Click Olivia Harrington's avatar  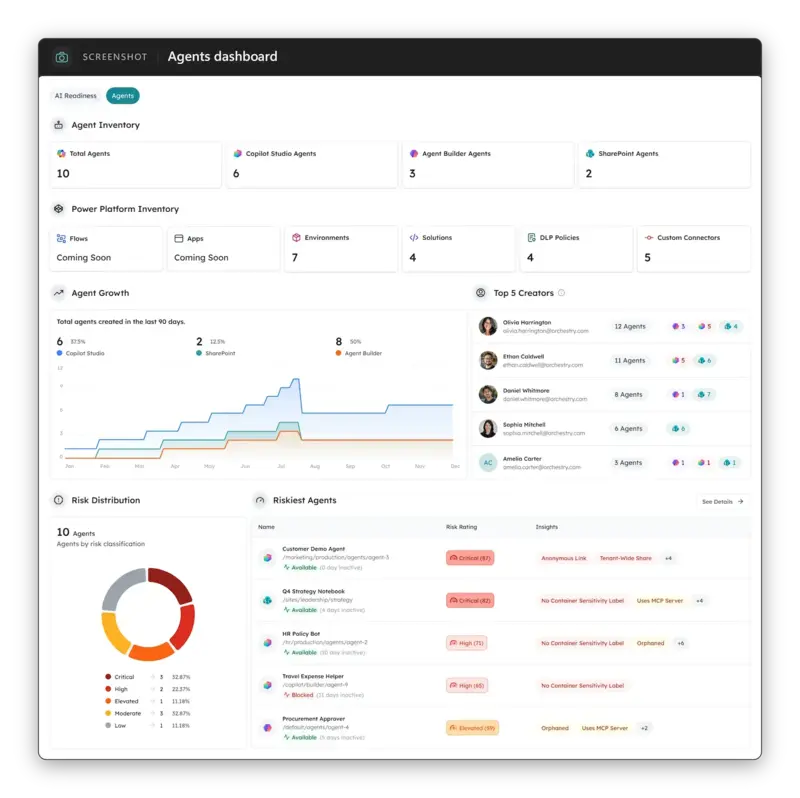click(x=488, y=326)
